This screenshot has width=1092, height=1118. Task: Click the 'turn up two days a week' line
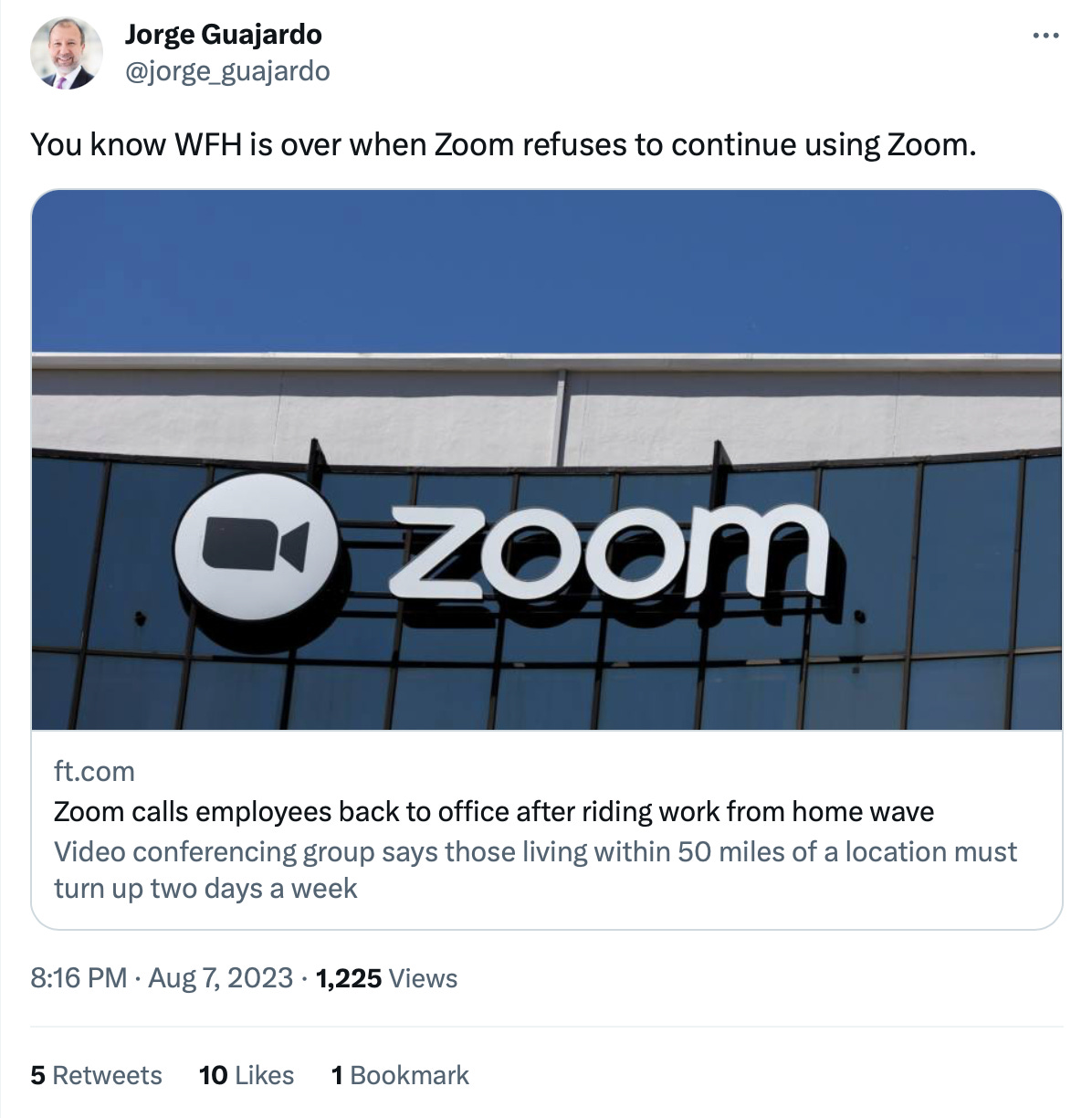tap(205, 888)
